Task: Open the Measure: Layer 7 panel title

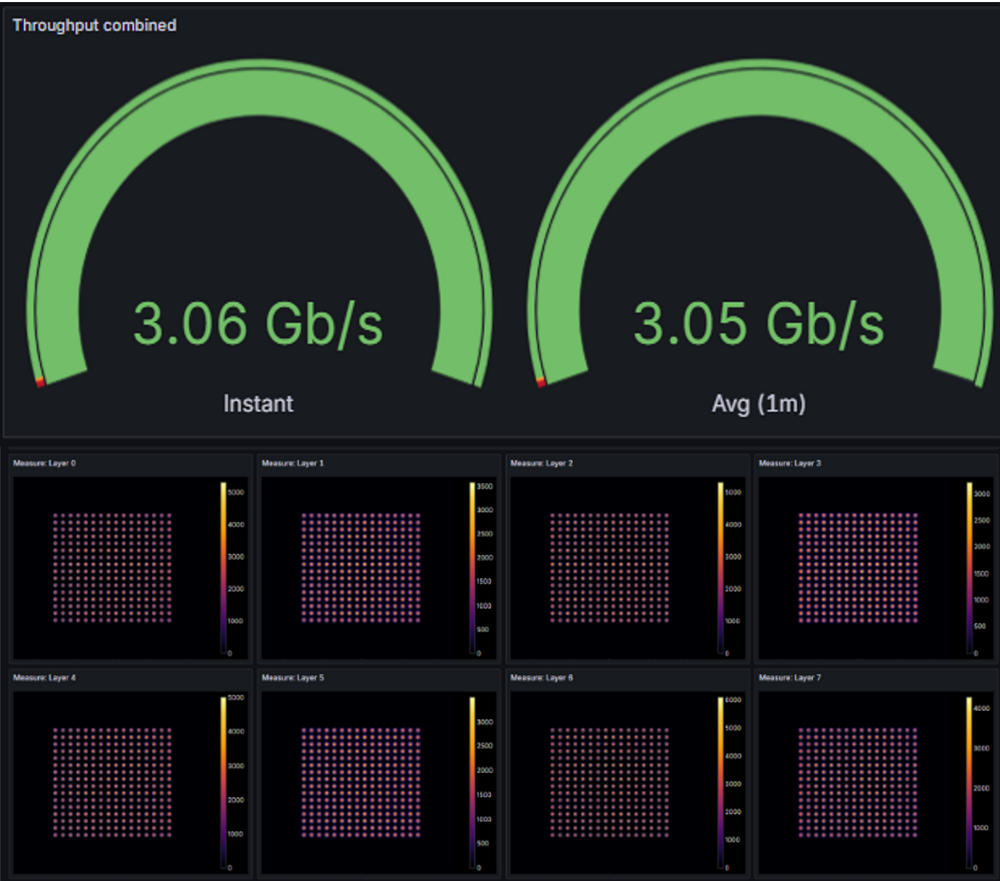Action: click(790, 678)
